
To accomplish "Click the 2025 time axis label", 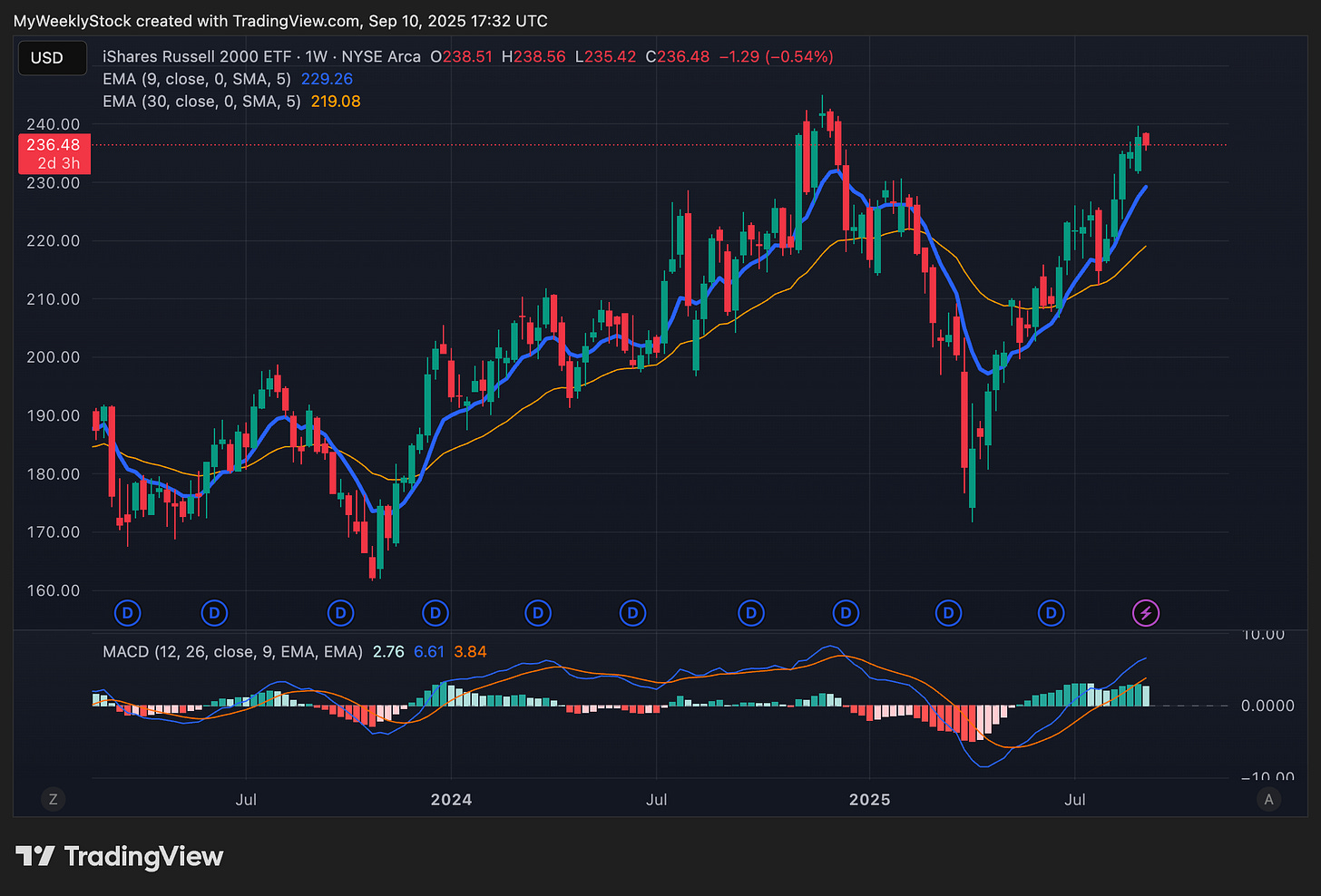I will 869,799.
